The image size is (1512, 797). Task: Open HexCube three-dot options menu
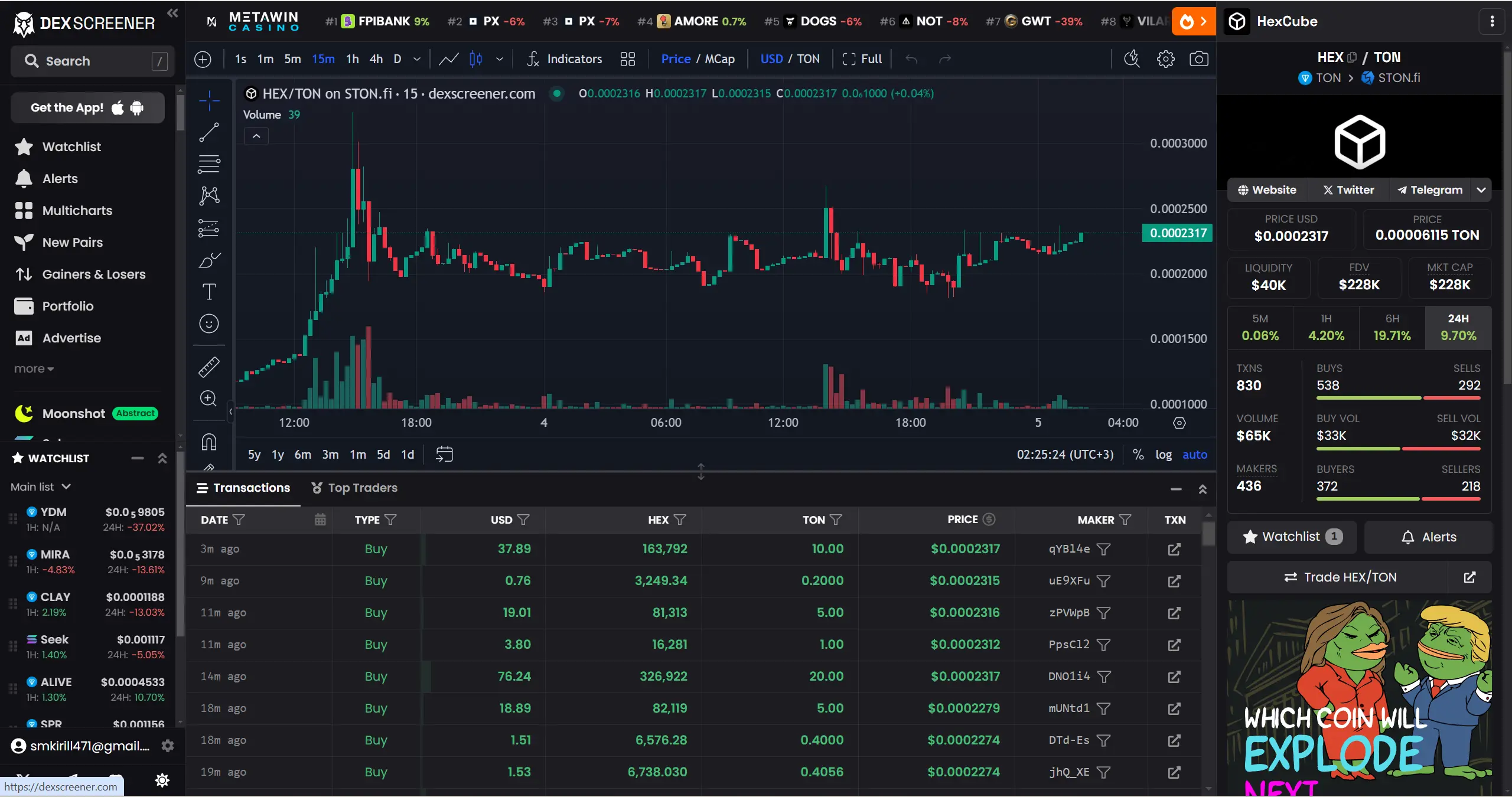1492,21
